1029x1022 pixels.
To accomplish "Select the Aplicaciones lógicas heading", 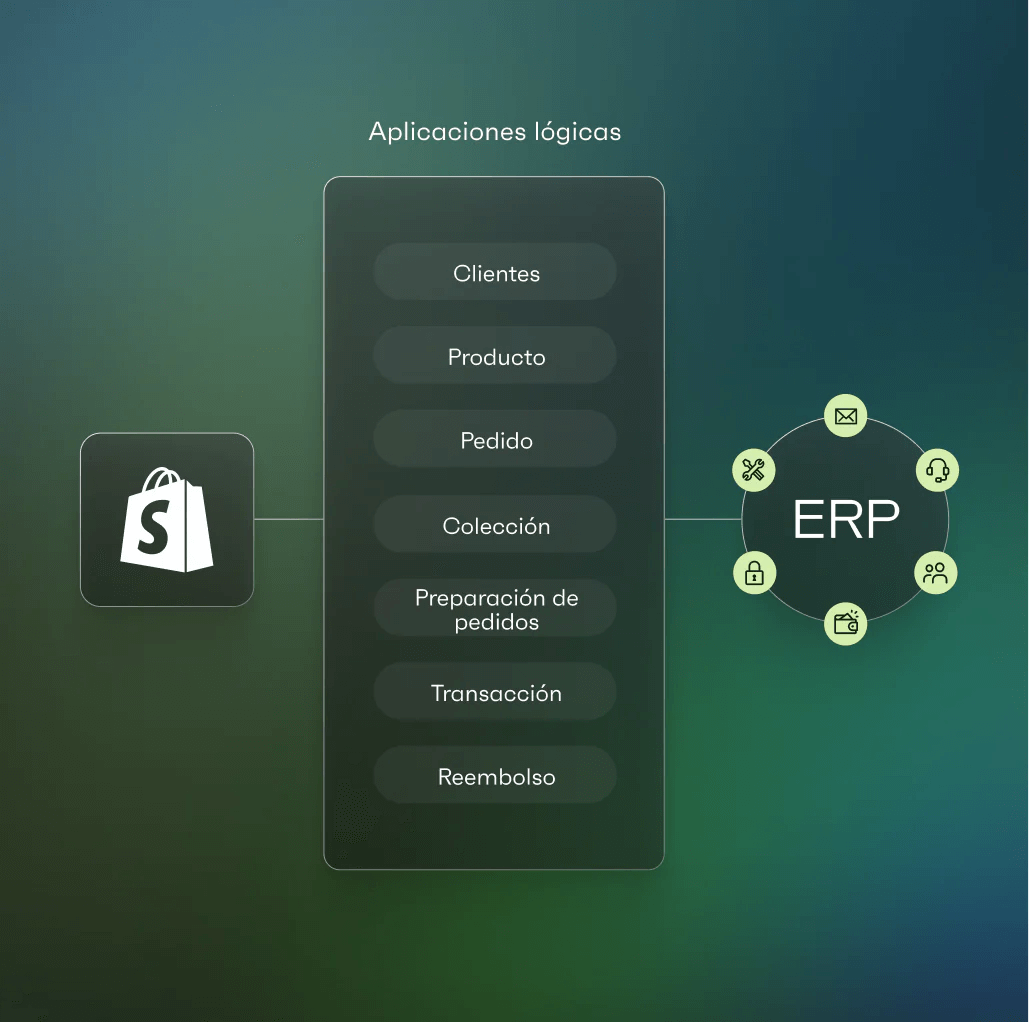I will pos(494,131).
